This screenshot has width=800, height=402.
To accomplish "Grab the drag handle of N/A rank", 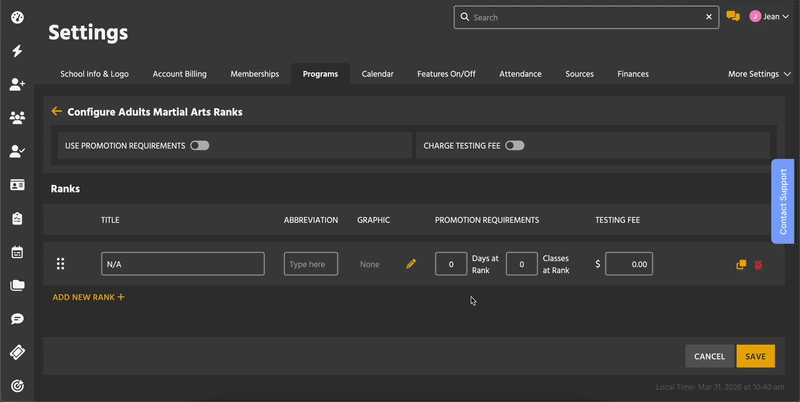I will coord(60,264).
